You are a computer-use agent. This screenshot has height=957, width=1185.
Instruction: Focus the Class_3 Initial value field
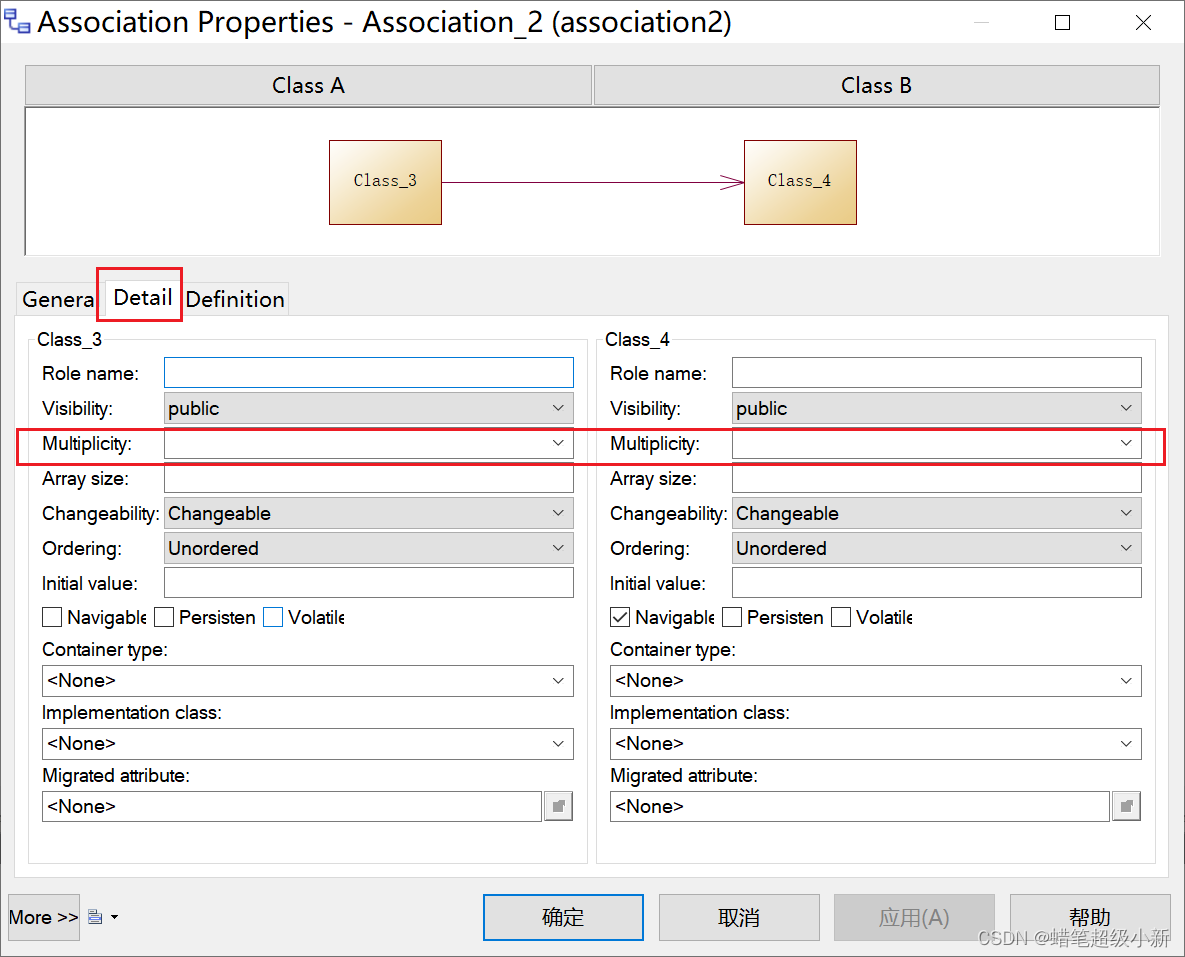(x=369, y=583)
